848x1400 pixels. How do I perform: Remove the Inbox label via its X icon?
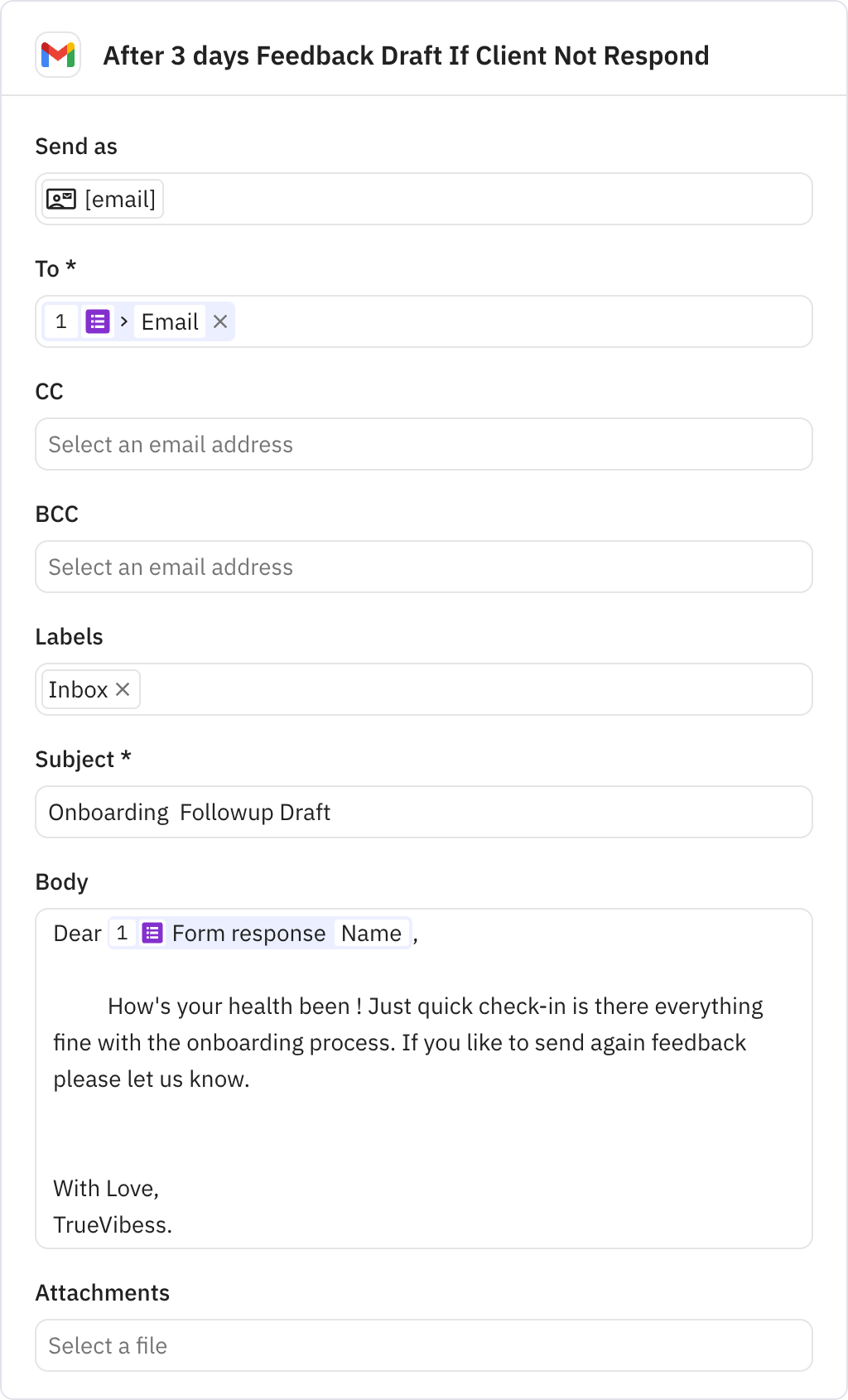123,689
